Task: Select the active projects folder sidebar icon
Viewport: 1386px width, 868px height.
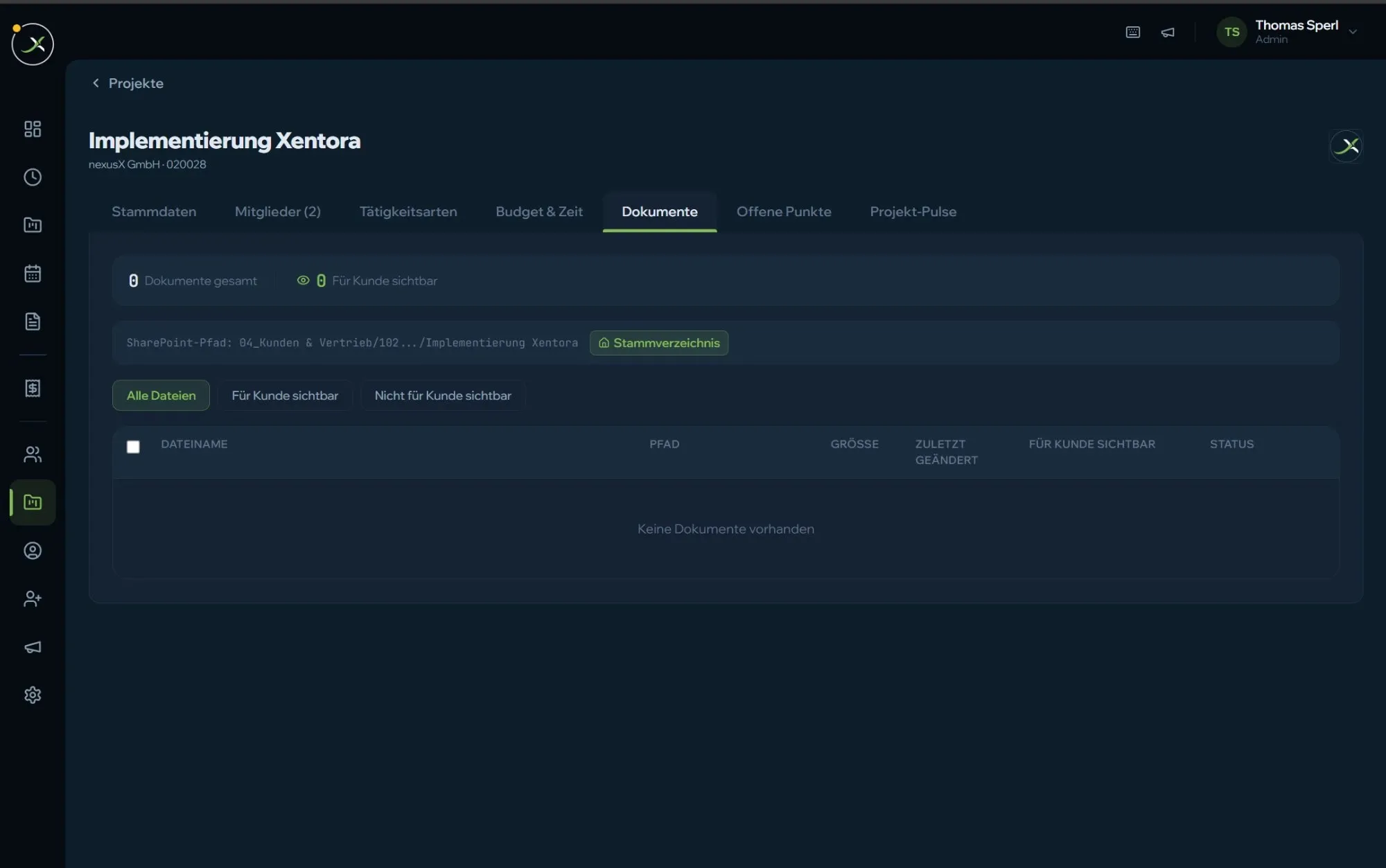Action: point(33,502)
